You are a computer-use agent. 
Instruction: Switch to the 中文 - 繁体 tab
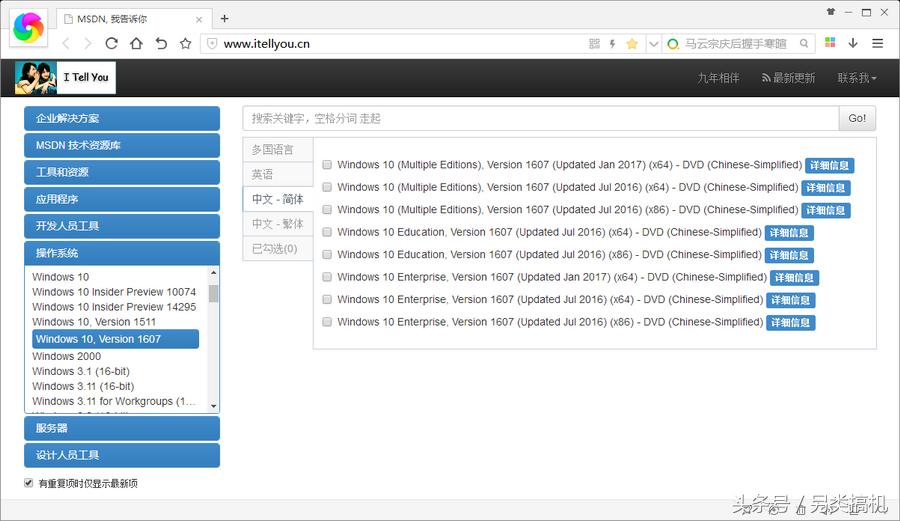(x=278, y=224)
